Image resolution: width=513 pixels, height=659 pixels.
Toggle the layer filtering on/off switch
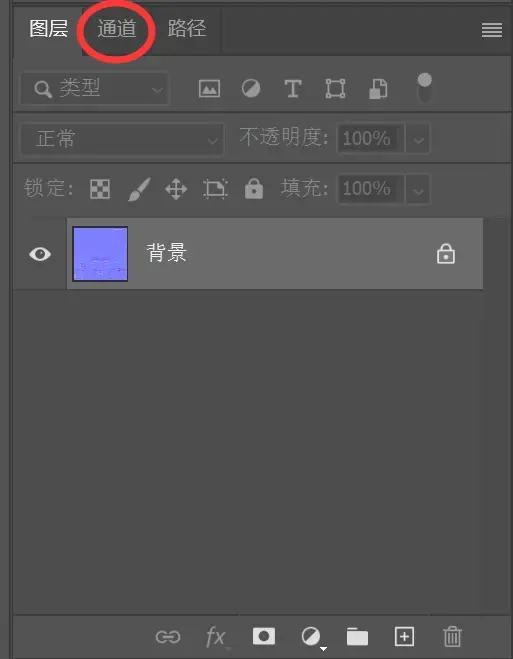pyautogui.click(x=425, y=88)
